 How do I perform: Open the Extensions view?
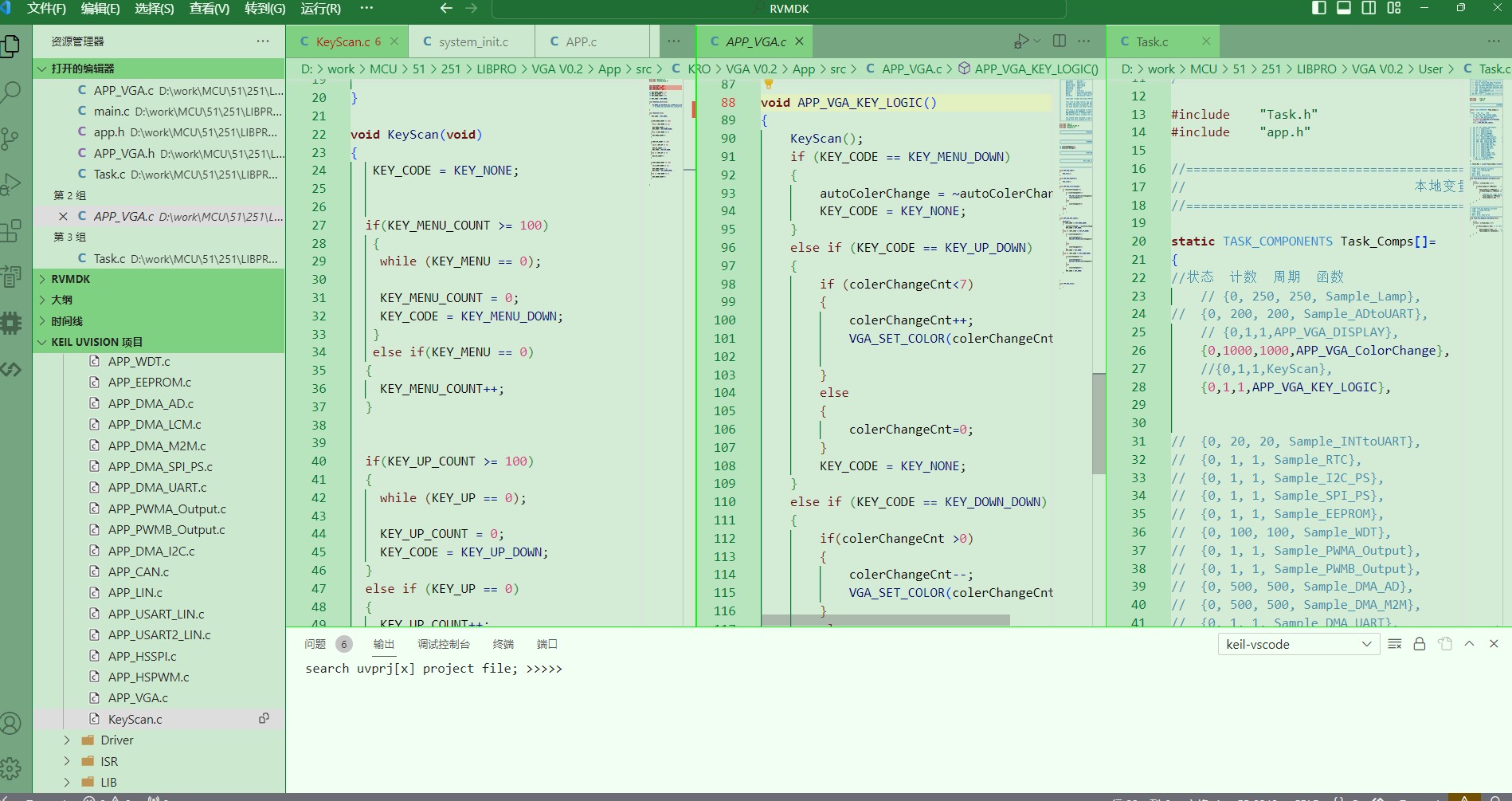[x=11, y=231]
